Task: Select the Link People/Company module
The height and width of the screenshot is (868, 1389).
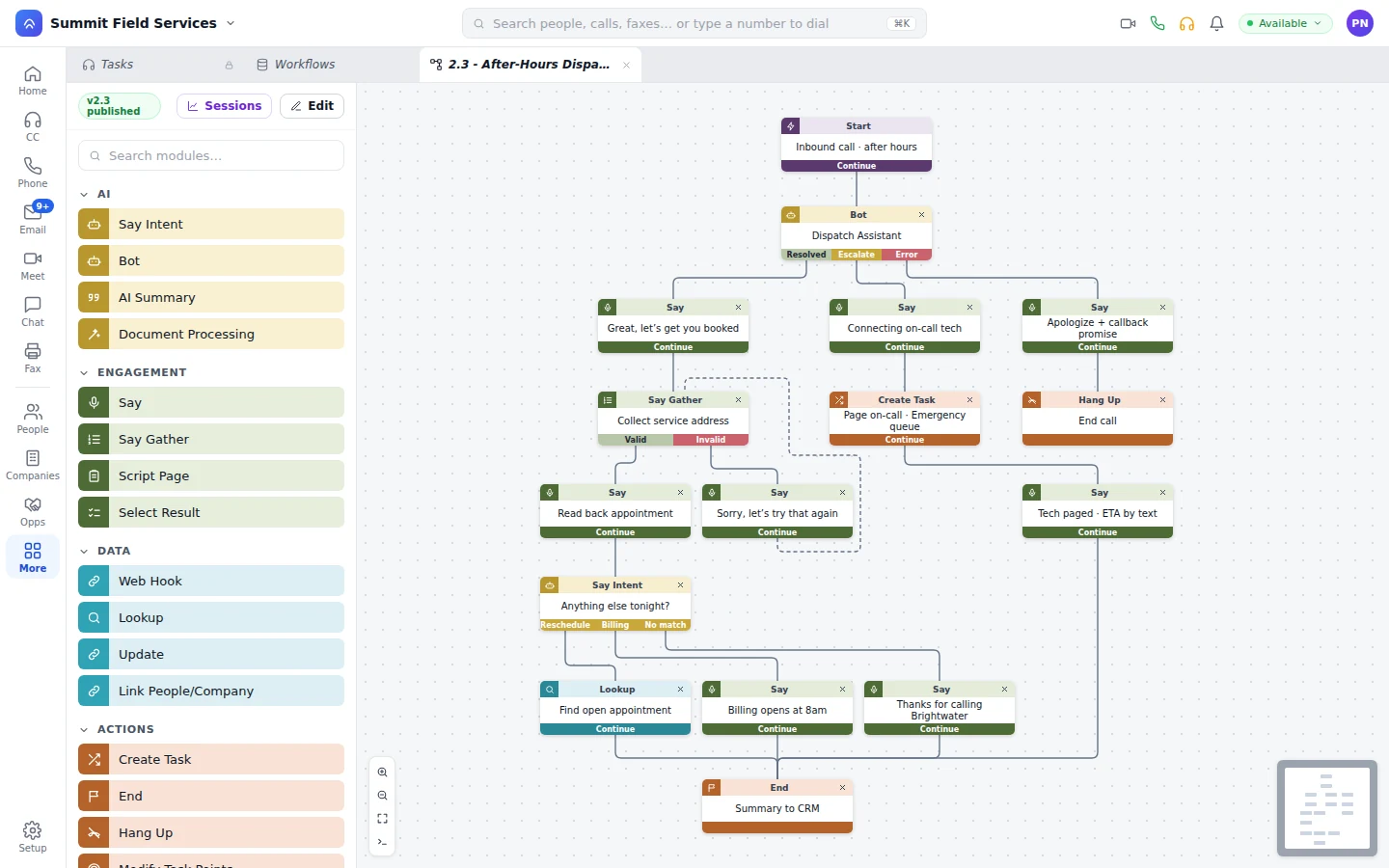Action: click(211, 691)
